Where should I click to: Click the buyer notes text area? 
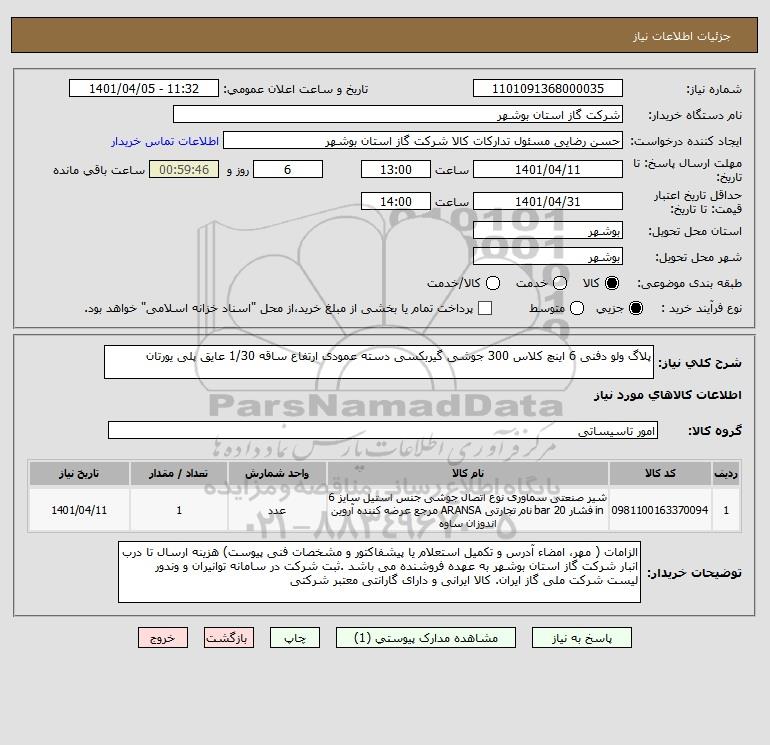click(379, 573)
